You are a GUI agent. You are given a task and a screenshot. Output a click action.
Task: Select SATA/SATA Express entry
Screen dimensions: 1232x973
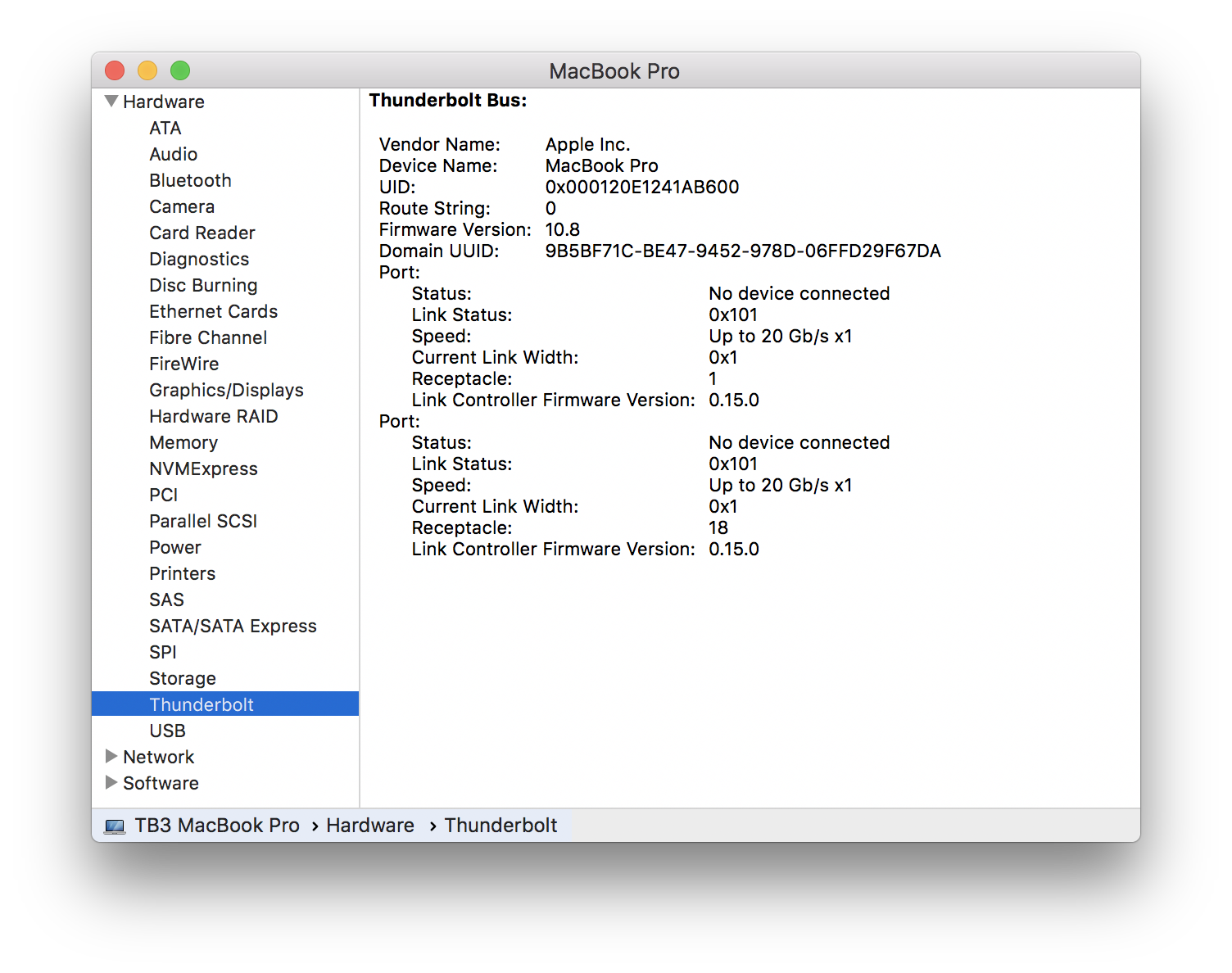233,626
